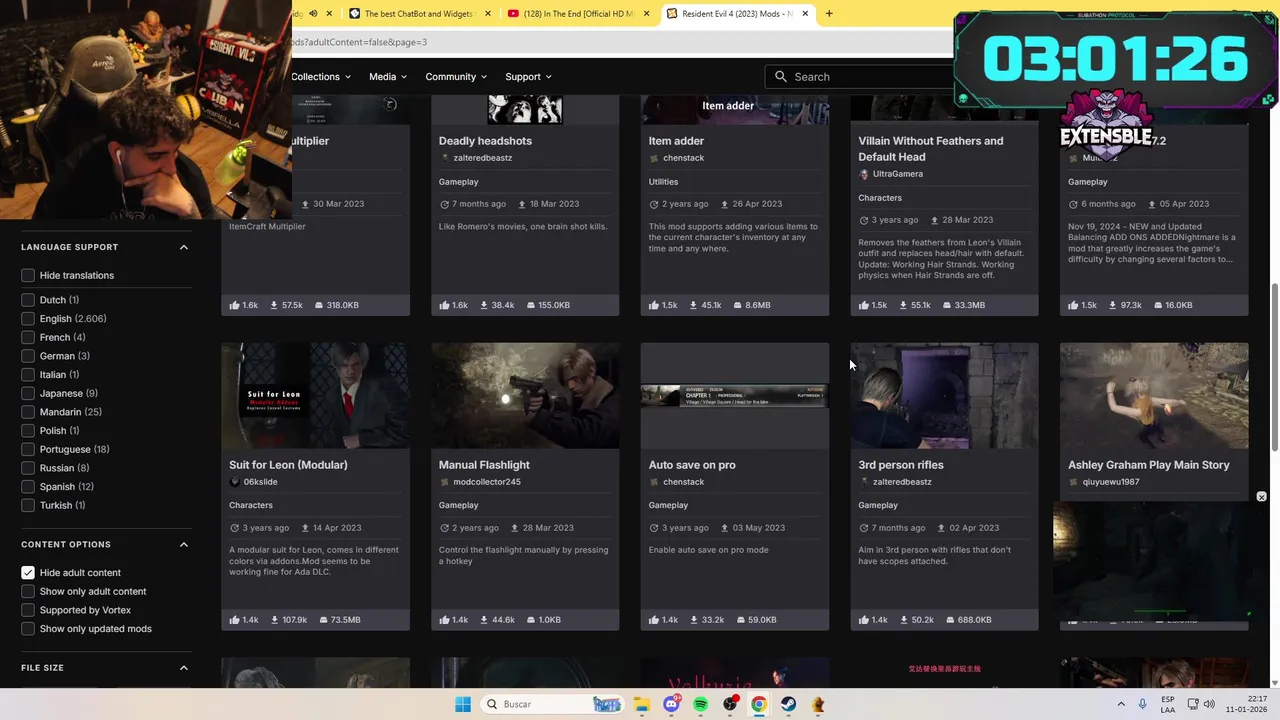Image resolution: width=1280 pixels, height=720 pixels.
Task: Check the Japanese language filter
Action: coord(28,393)
